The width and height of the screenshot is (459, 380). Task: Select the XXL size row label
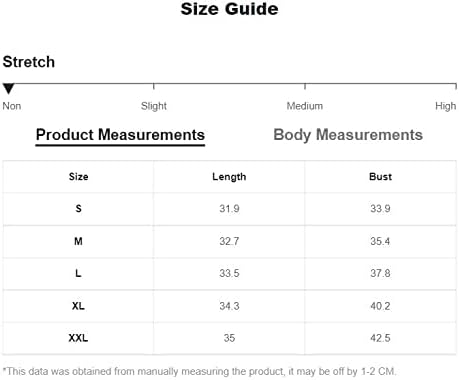click(x=78, y=338)
